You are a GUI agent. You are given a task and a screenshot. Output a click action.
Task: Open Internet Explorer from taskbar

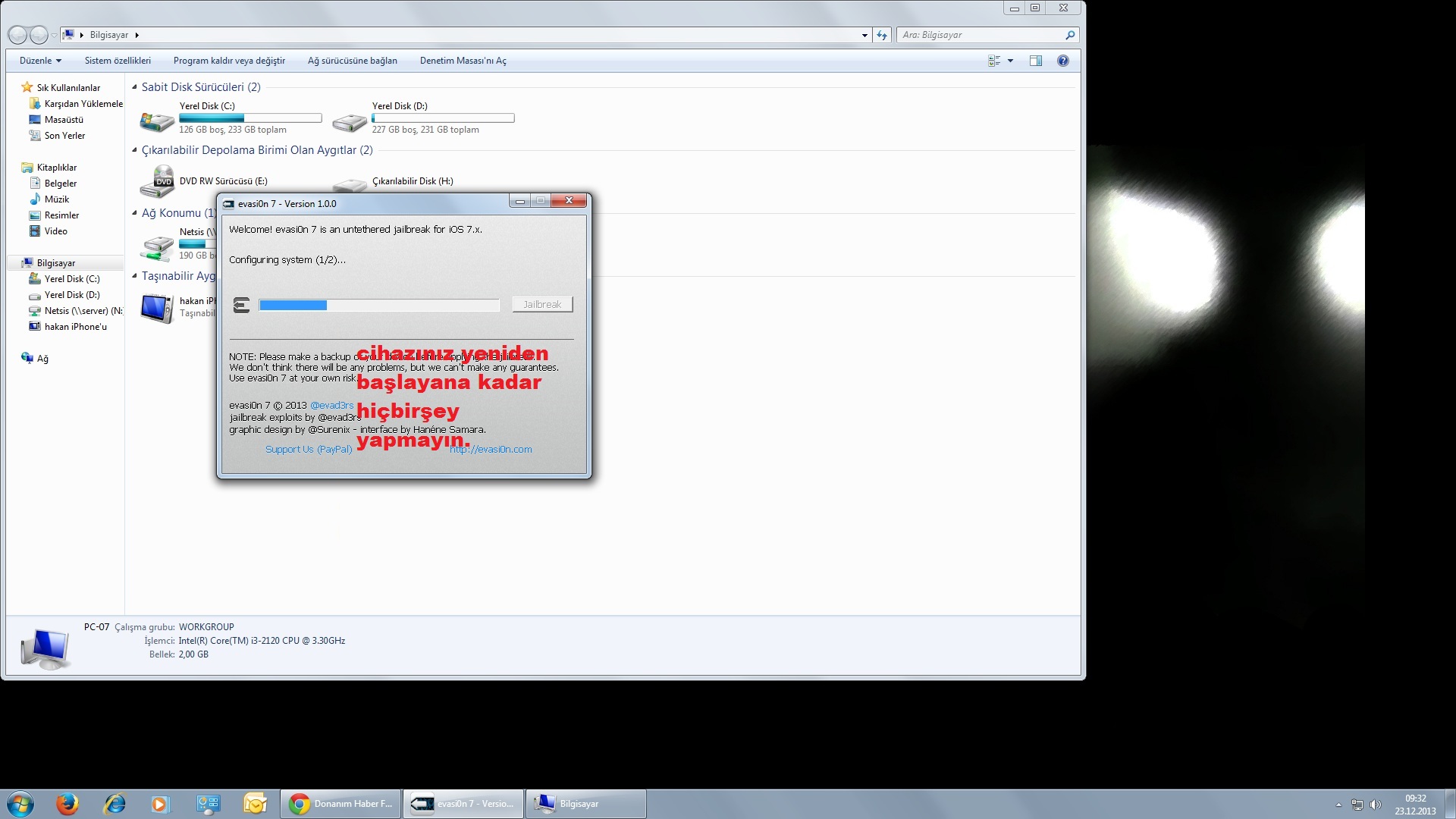click(x=114, y=804)
